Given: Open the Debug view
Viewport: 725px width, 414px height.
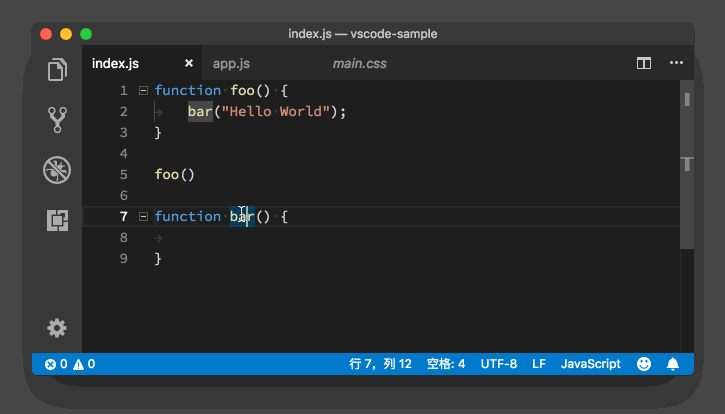Looking at the screenshot, I should [x=57, y=170].
